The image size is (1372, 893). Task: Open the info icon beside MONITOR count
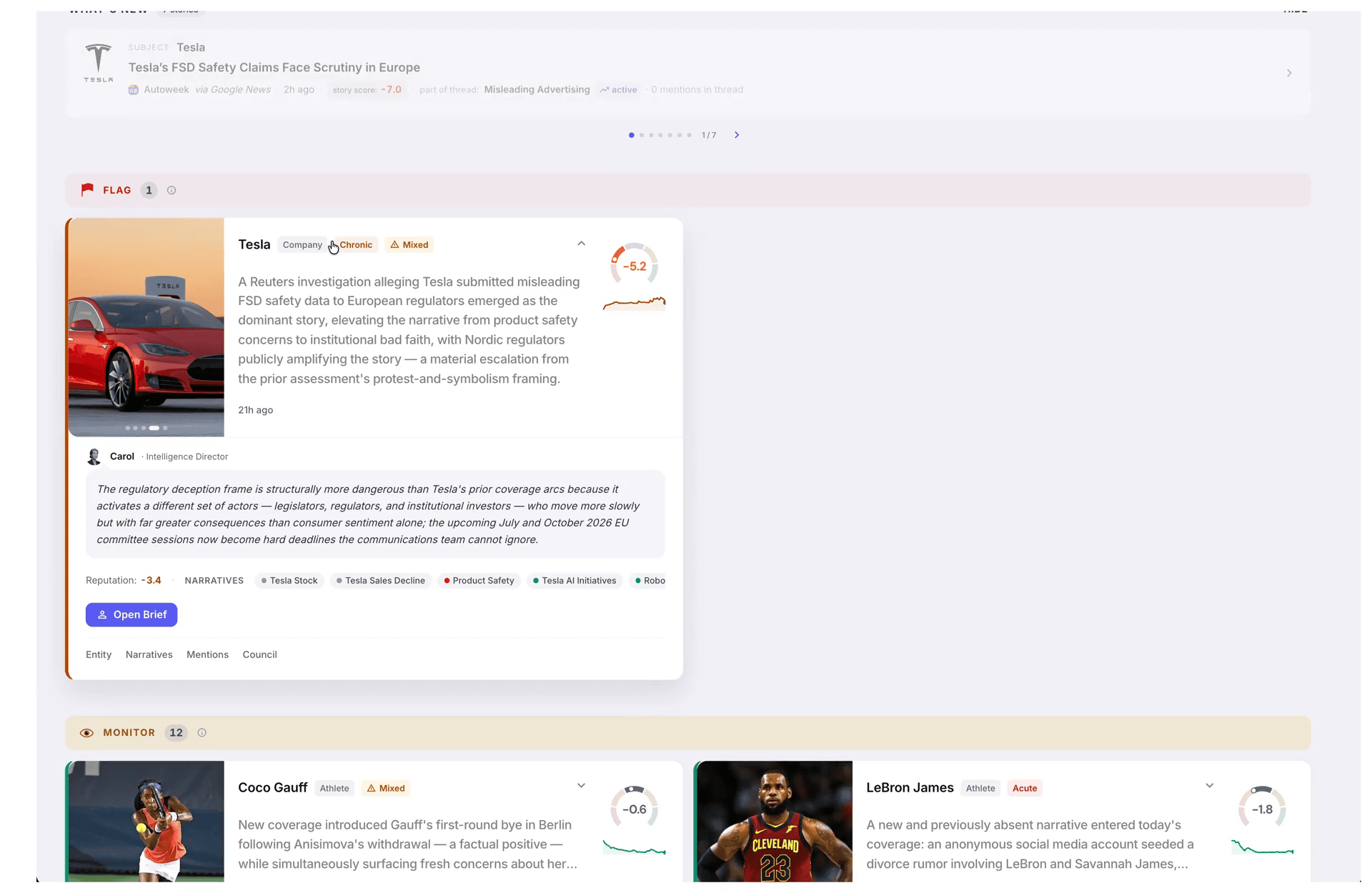[202, 733]
